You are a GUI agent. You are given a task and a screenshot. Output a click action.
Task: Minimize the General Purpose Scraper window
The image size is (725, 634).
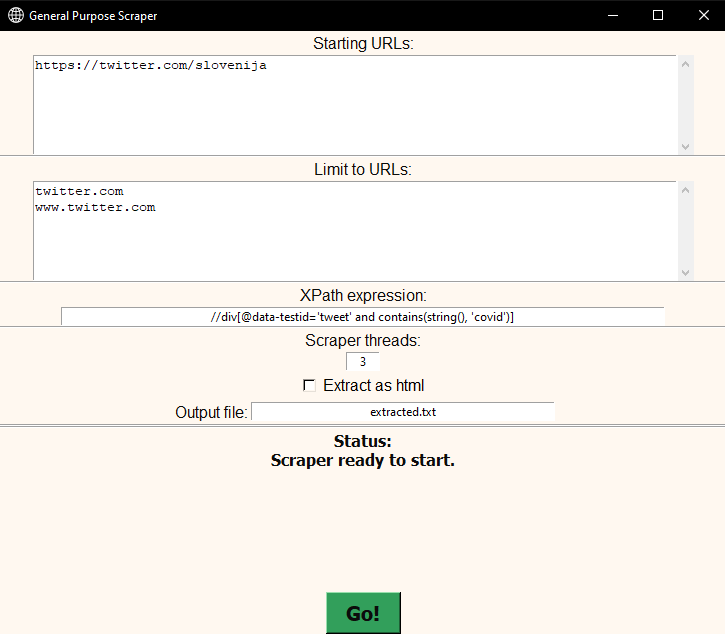(x=611, y=16)
